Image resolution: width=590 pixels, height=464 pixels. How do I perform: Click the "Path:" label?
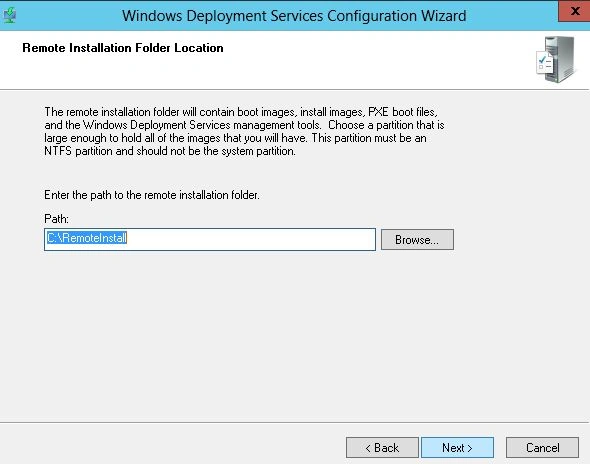tap(56, 219)
